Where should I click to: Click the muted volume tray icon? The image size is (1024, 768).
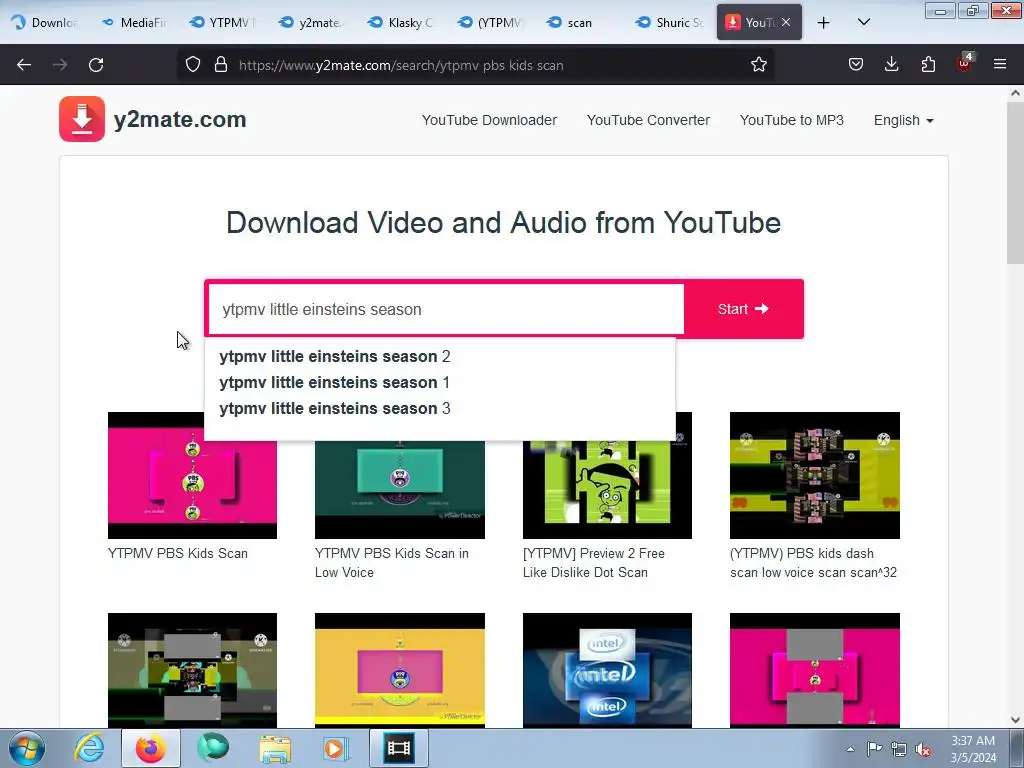[923, 750]
